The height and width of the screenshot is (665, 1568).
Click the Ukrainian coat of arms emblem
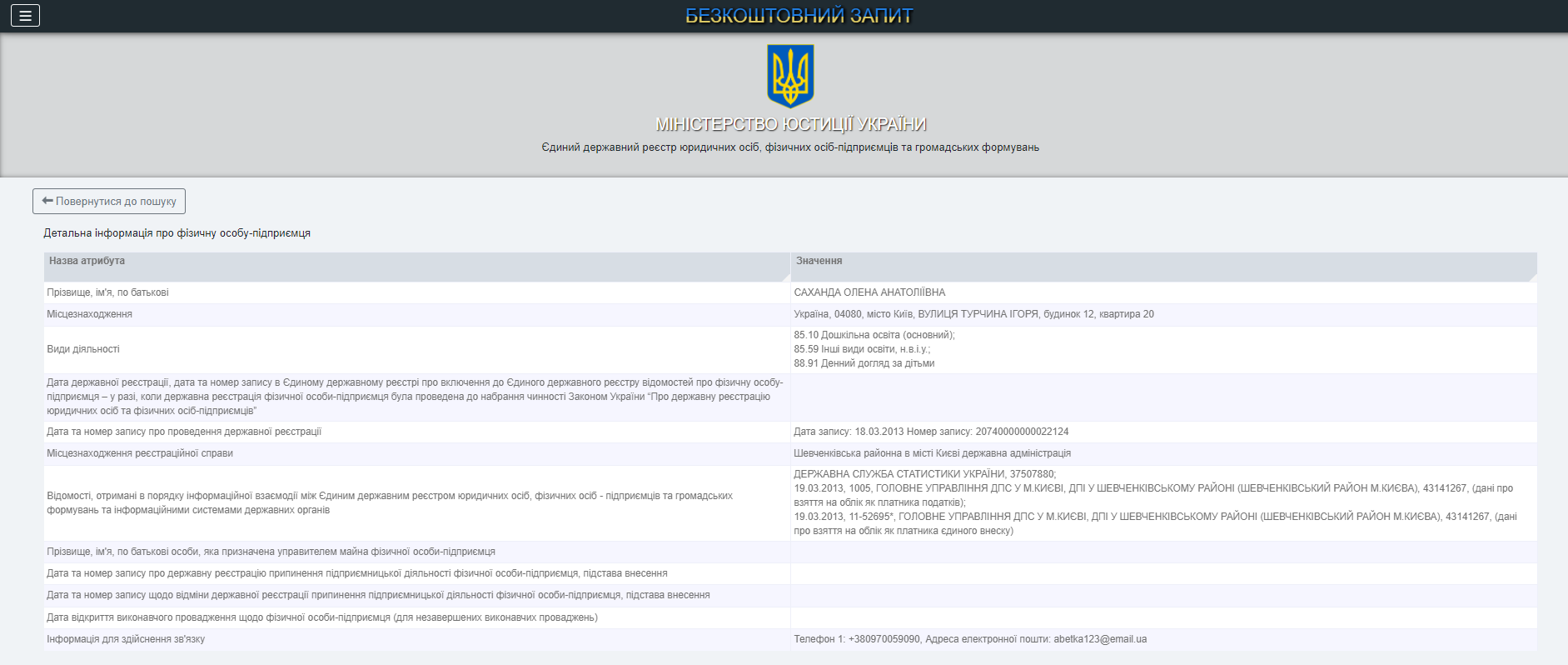pyautogui.click(x=790, y=77)
